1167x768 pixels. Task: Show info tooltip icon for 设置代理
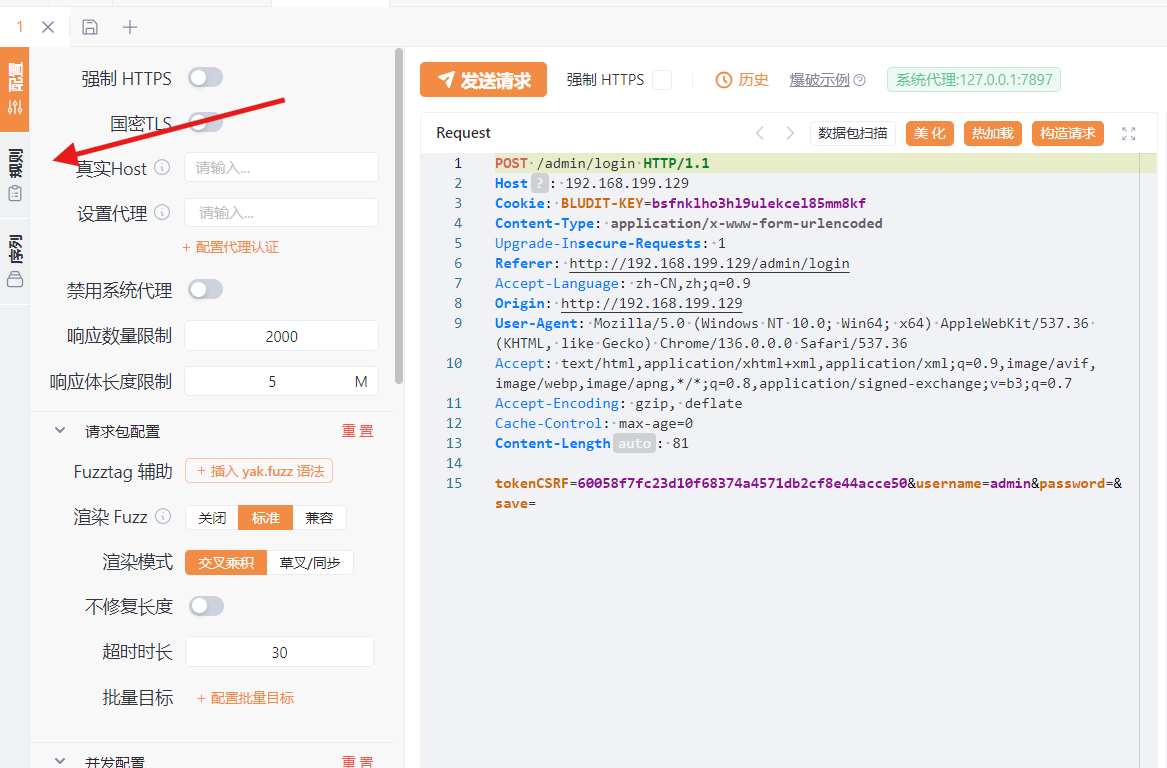pos(162,213)
